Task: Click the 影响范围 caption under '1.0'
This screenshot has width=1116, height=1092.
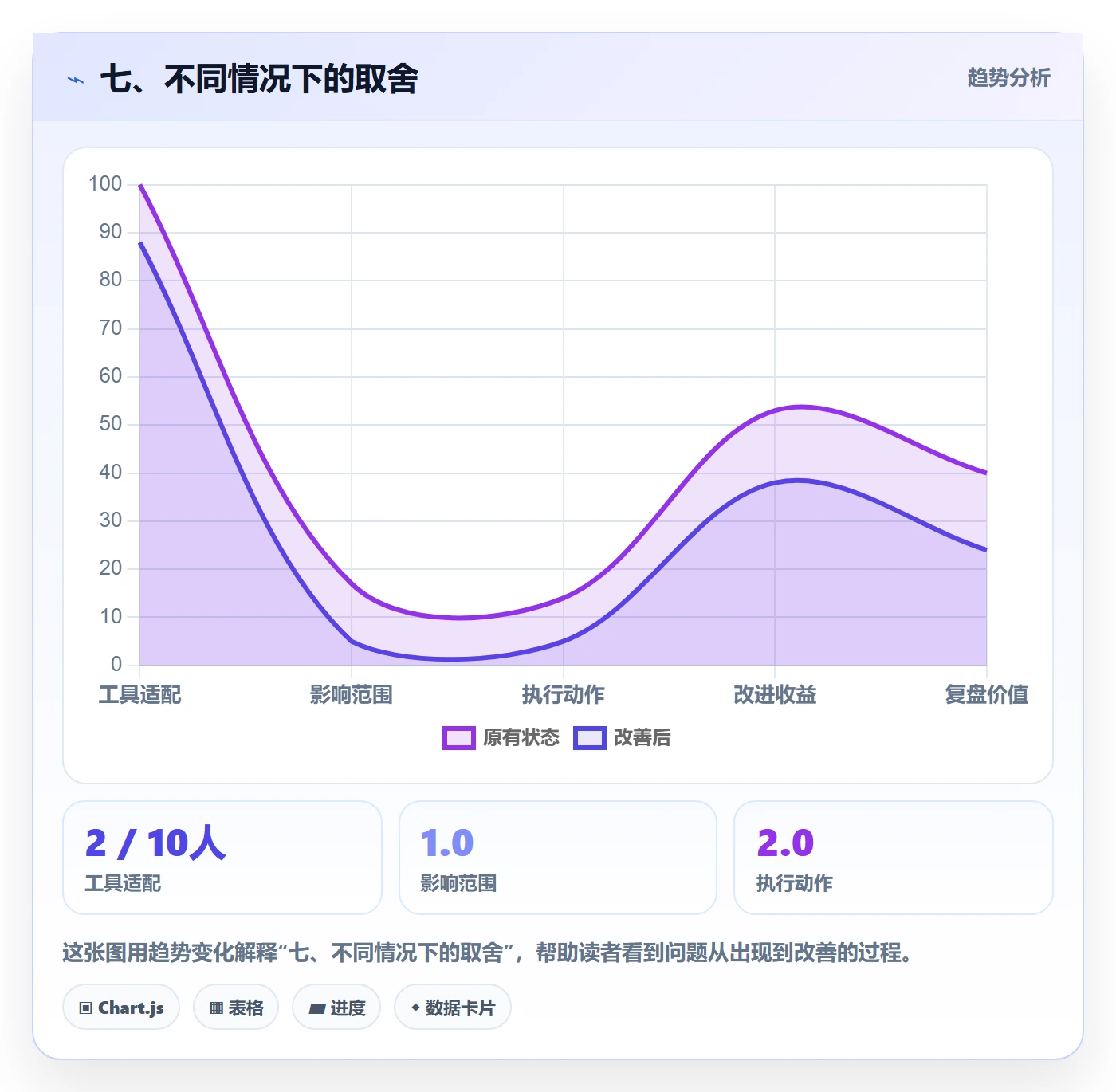Action: [x=458, y=883]
